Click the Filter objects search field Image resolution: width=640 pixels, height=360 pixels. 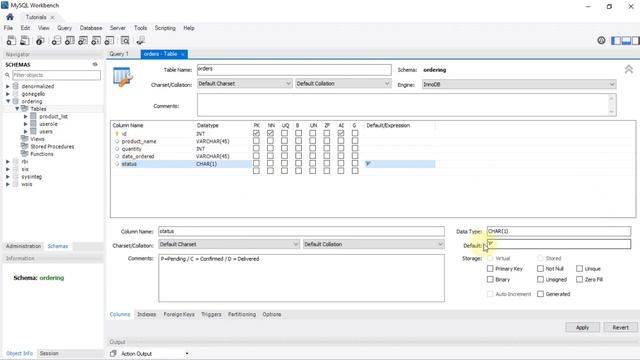click(x=56, y=75)
